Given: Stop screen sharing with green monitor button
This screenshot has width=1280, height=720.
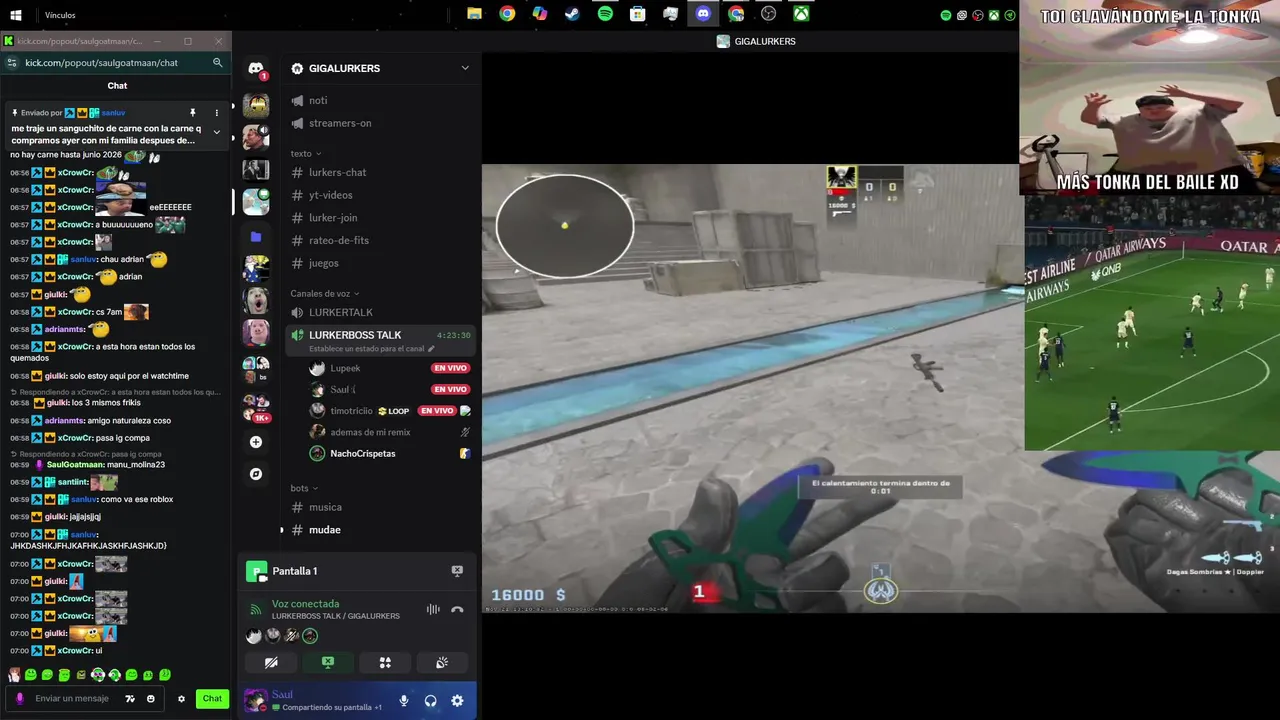Looking at the screenshot, I should [x=328, y=662].
